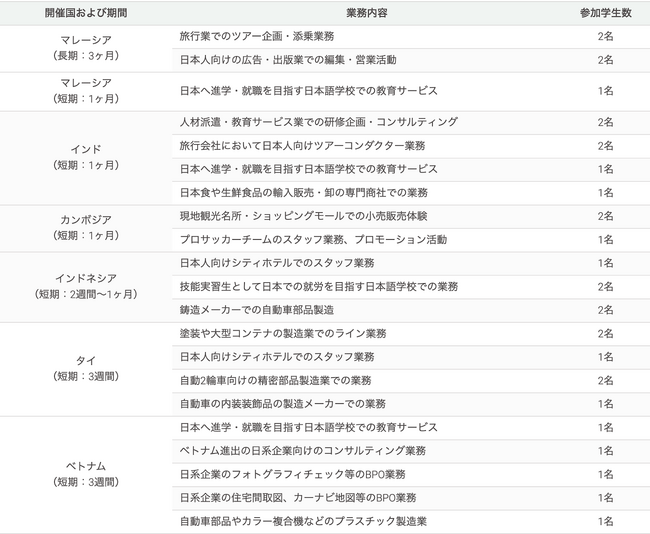The image size is (650, 534).
Task: Click the タイ (短期:3週間) country cell
Action: pyautogui.click(x=86, y=368)
